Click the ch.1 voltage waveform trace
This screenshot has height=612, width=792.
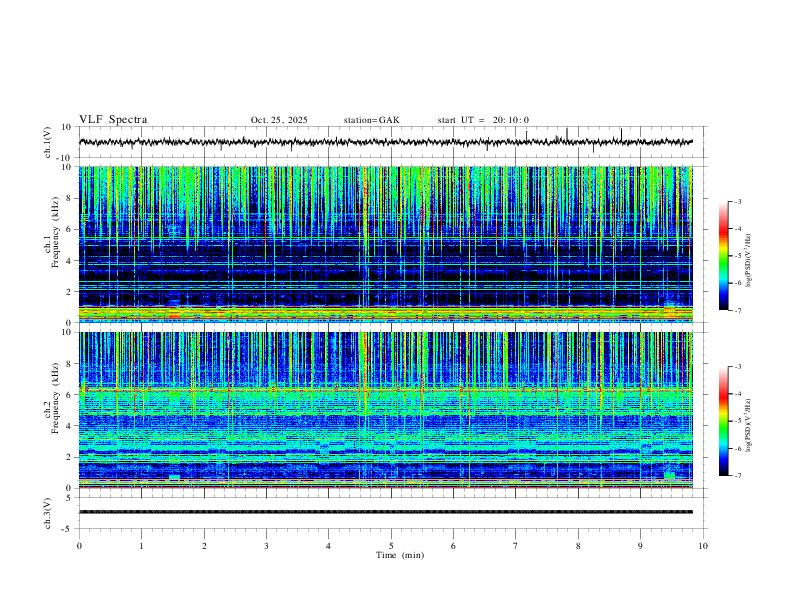[386, 142]
